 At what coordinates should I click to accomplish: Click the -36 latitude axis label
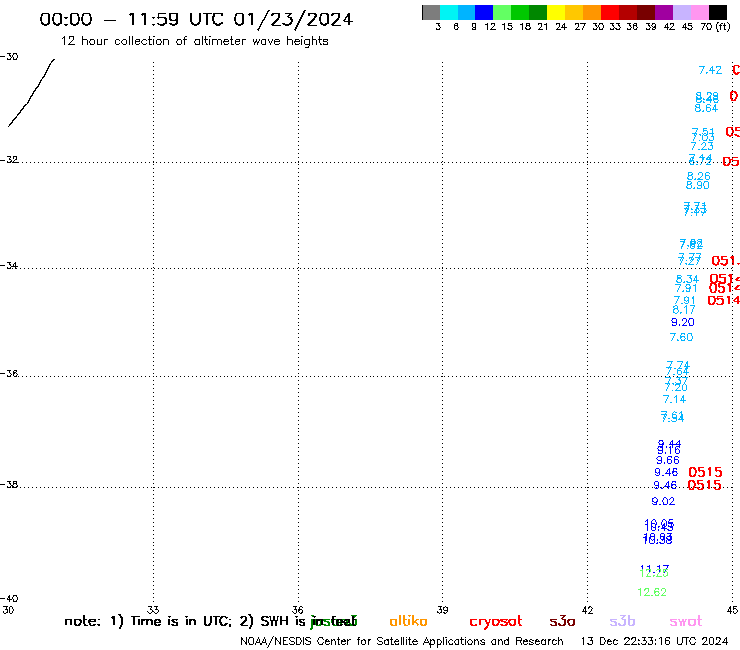9,373
